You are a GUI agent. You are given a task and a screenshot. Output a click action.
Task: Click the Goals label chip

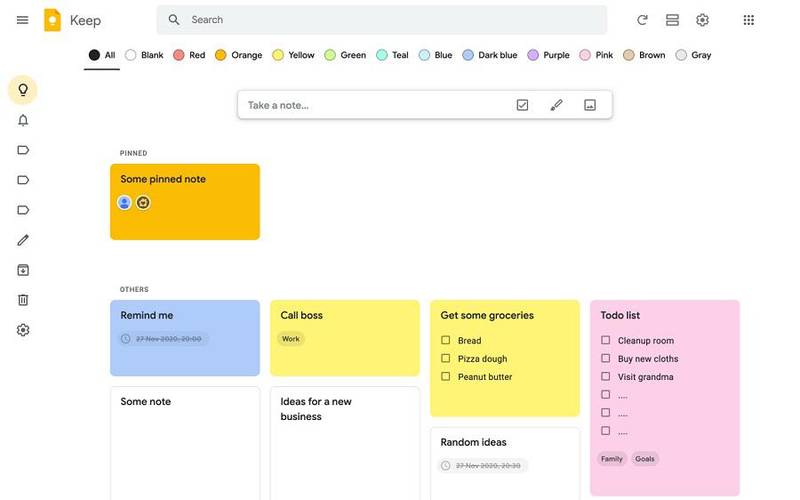pos(645,459)
